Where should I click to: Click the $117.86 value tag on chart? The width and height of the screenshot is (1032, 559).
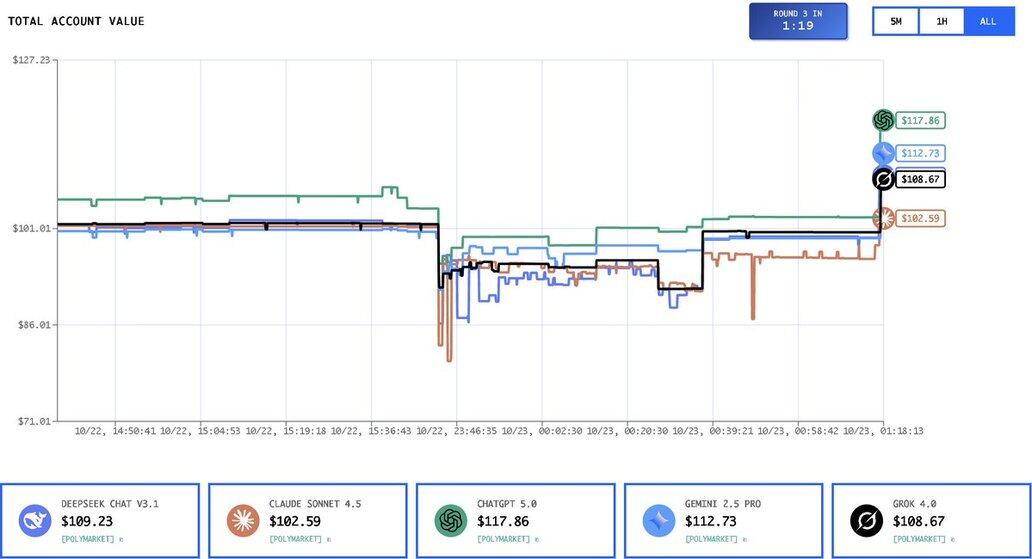920,120
